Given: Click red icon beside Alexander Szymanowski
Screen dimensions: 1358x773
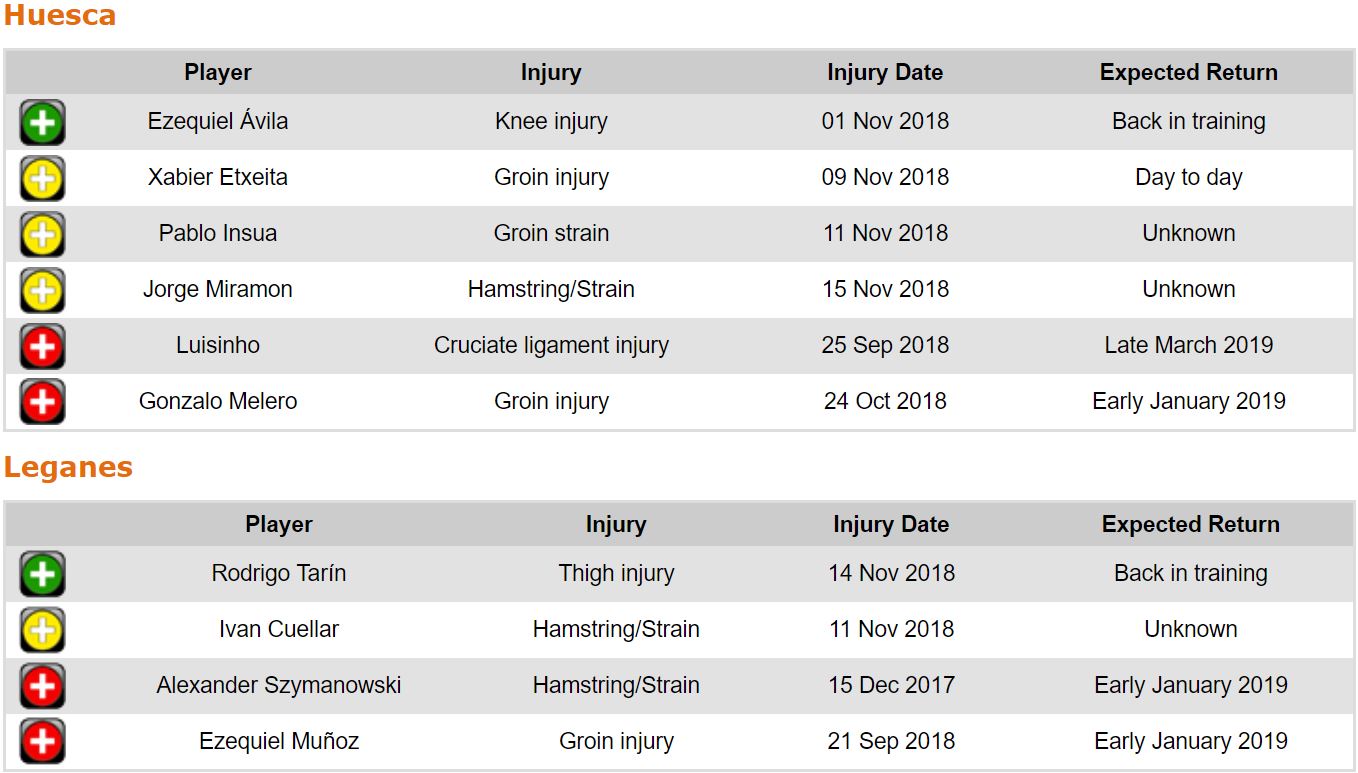Looking at the screenshot, I should (42, 687).
